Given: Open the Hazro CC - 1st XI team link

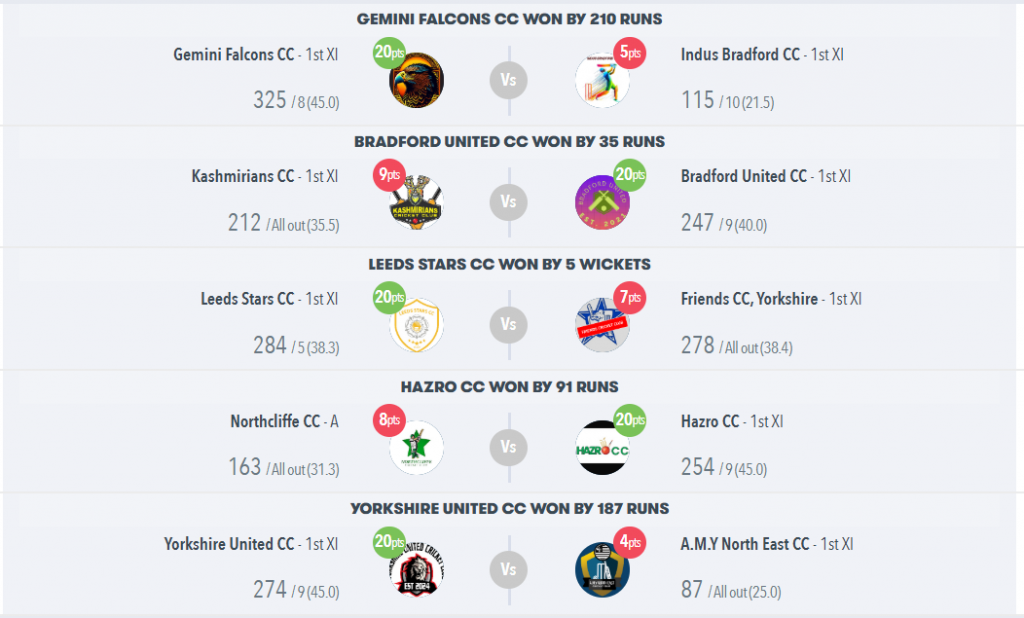Looking at the screenshot, I should click(x=731, y=421).
